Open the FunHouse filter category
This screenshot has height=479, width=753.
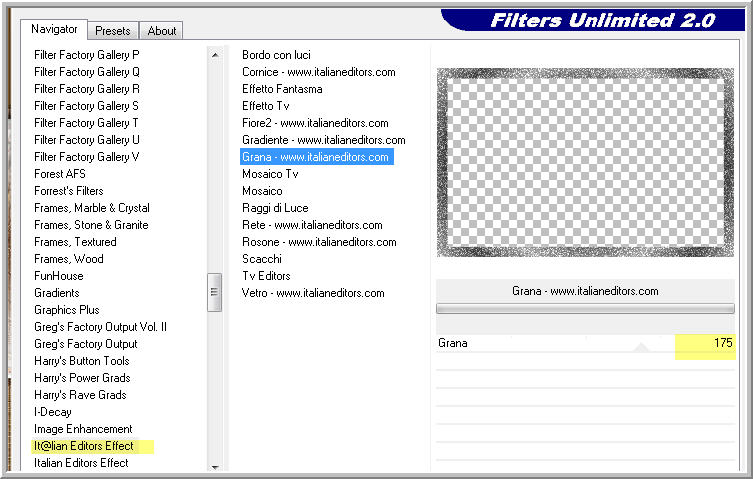coord(59,276)
